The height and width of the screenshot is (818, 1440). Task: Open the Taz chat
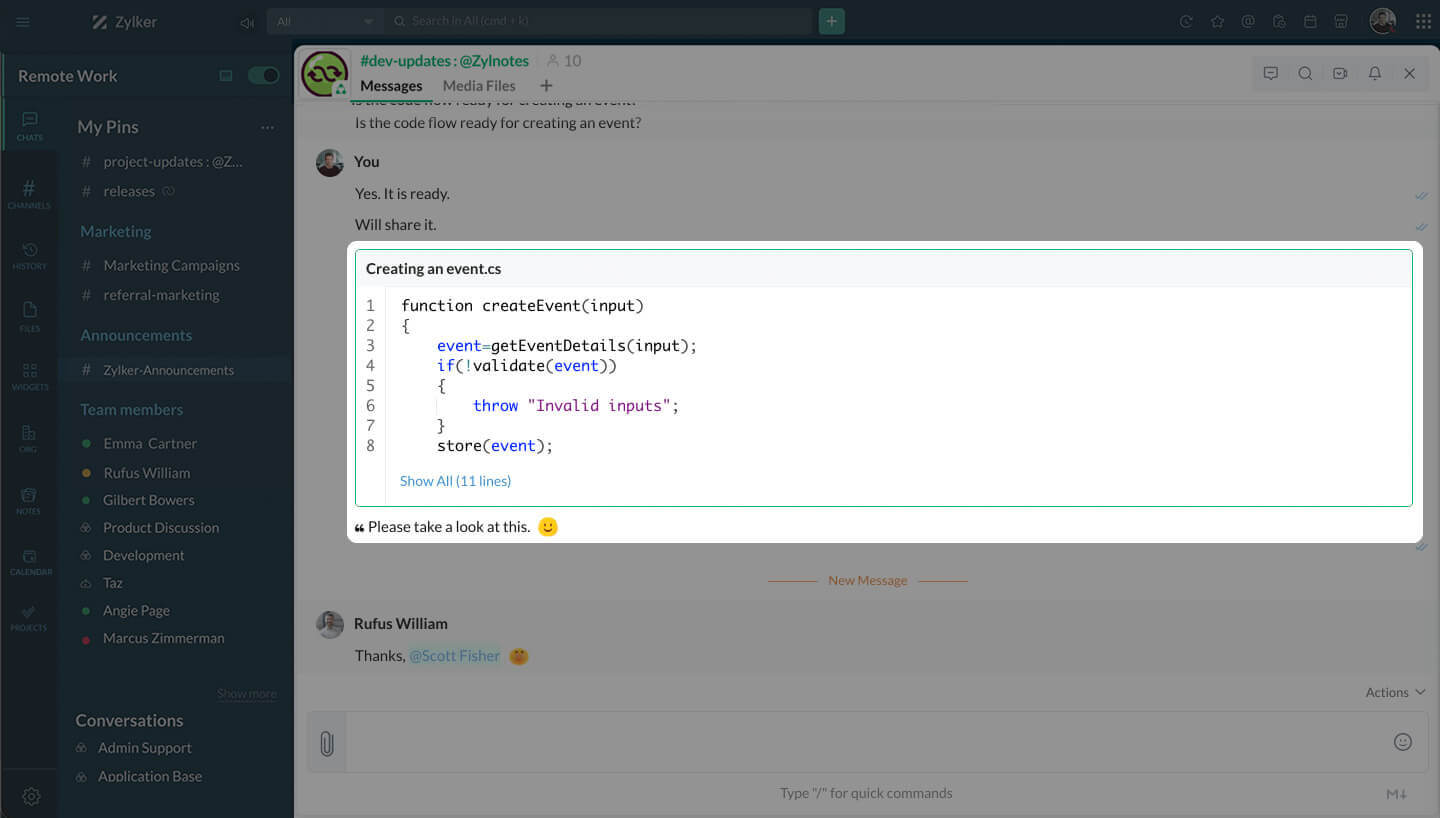point(113,583)
